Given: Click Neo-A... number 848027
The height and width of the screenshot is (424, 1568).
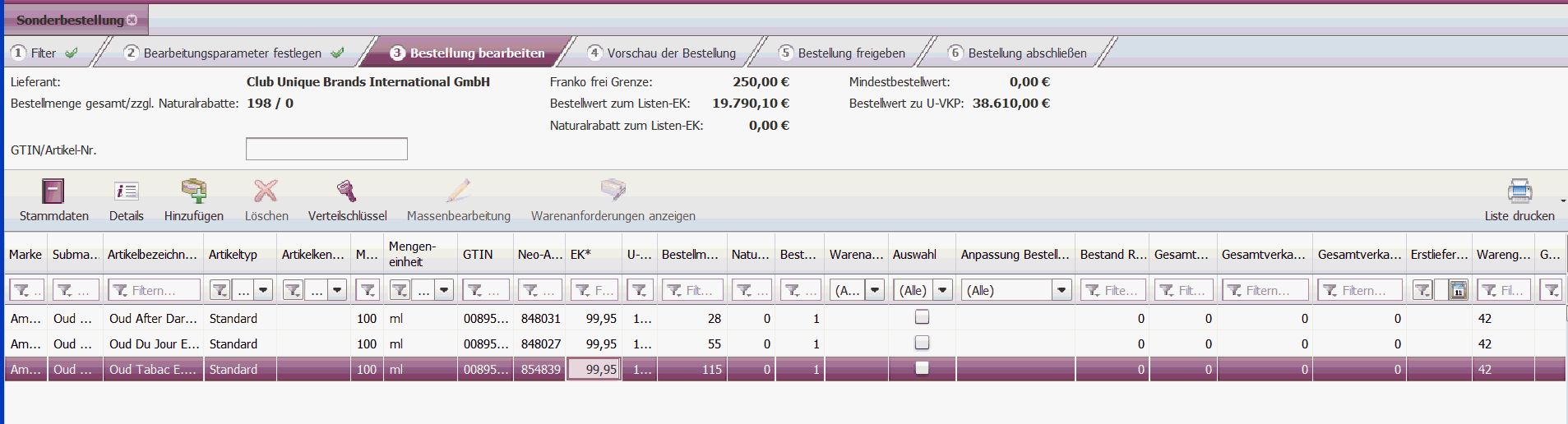Looking at the screenshot, I should tap(540, 343).
